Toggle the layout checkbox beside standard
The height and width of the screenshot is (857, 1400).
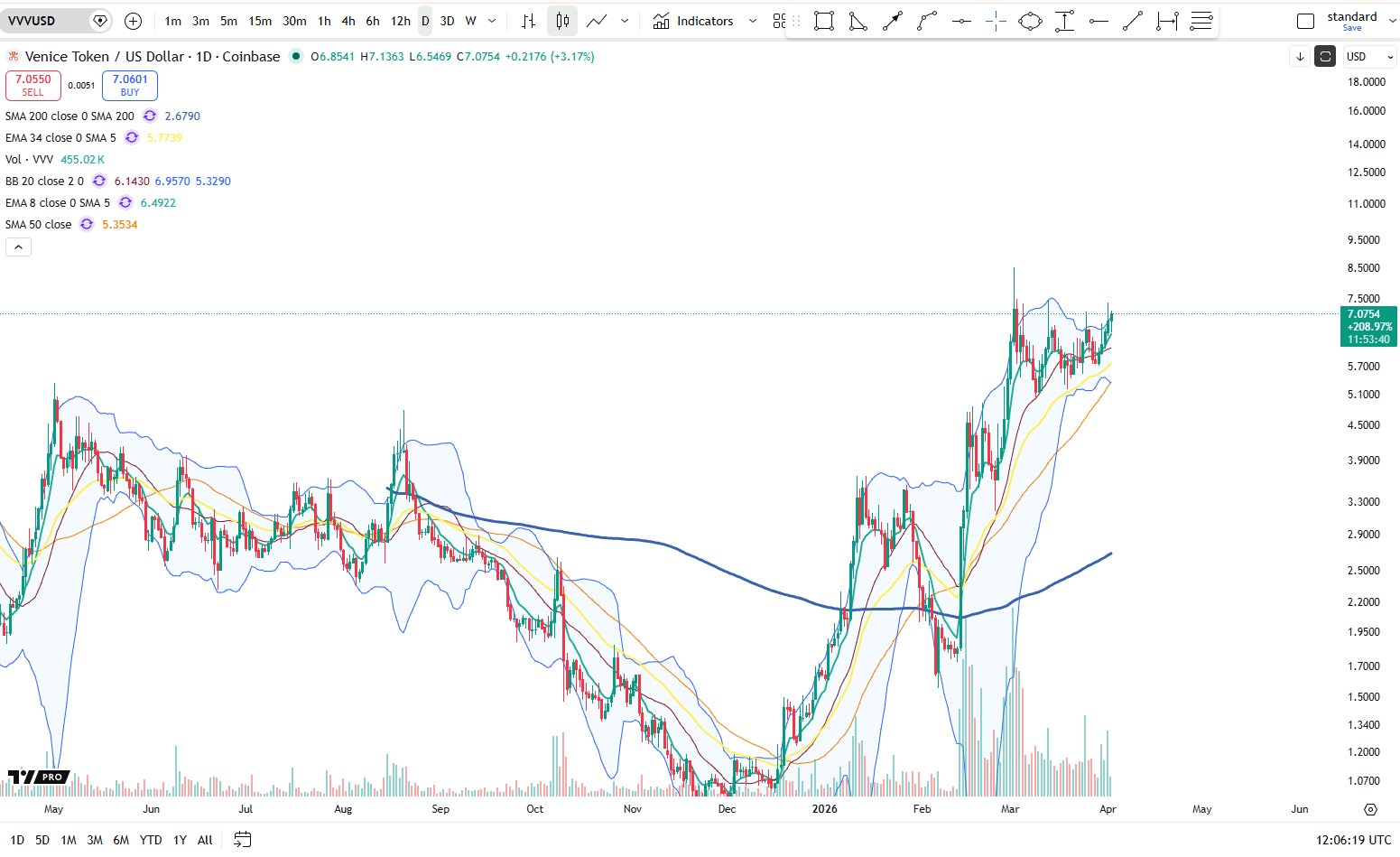1305,22
